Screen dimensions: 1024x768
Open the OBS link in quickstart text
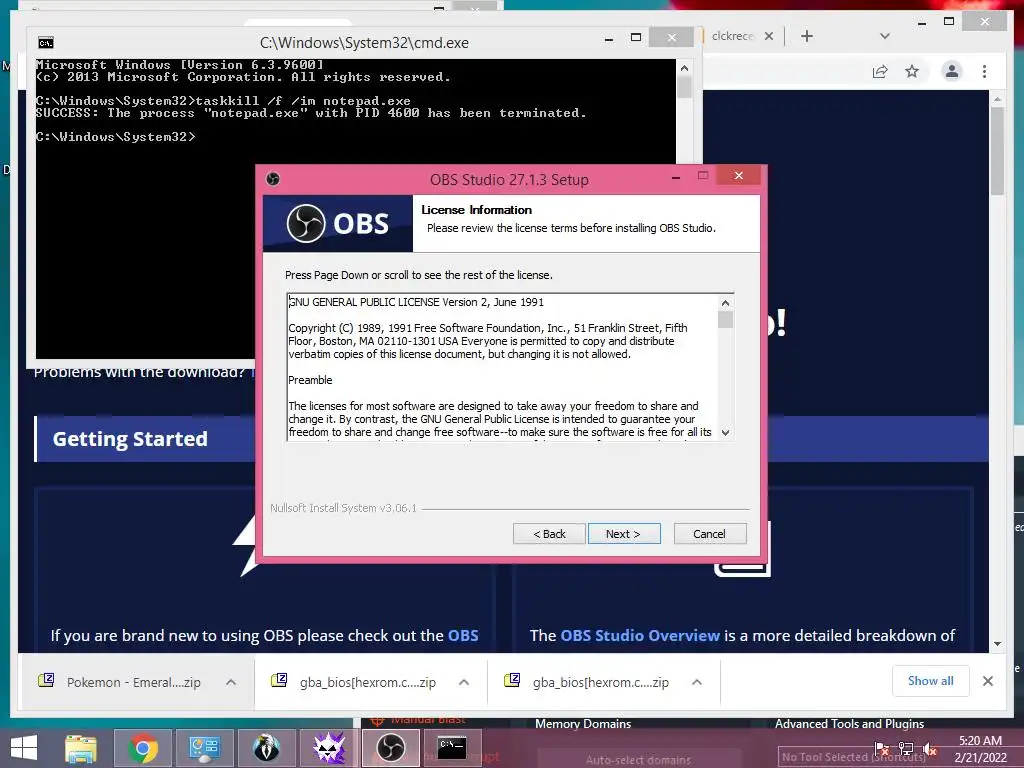pyautogui.click(x=463, y=635)
